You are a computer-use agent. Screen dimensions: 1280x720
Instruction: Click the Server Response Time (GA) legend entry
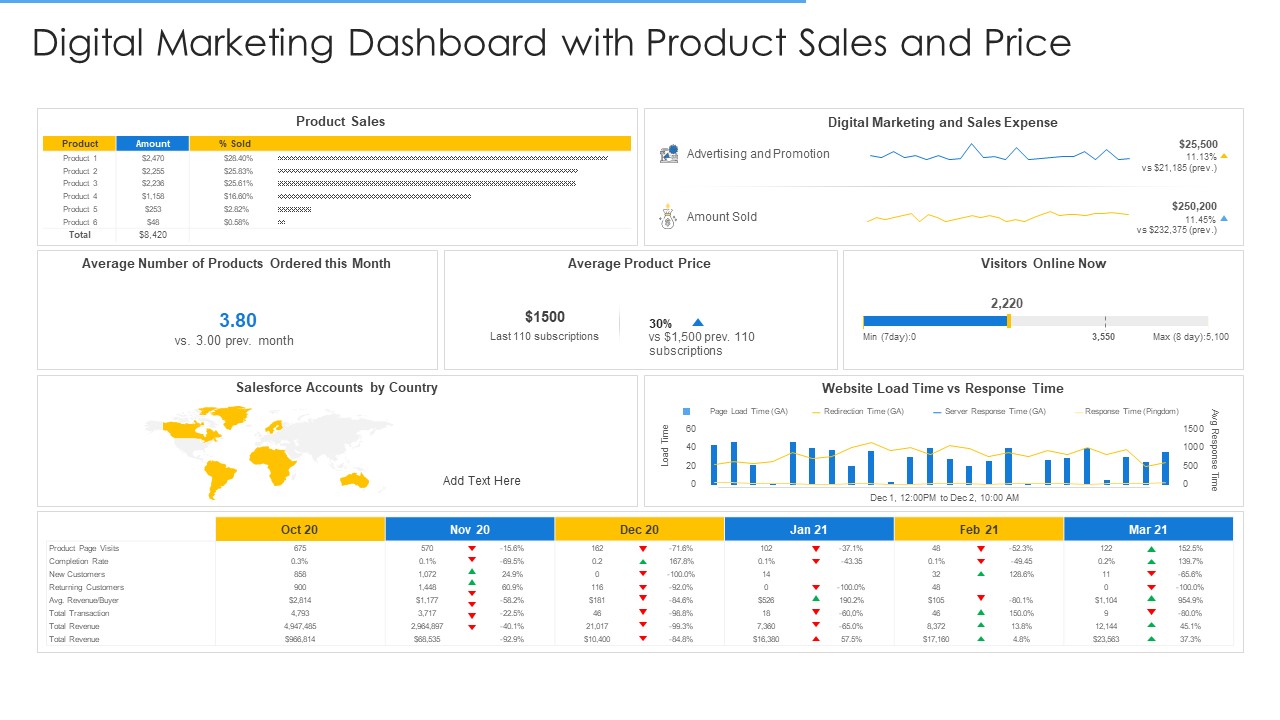(x=989, y=411)
